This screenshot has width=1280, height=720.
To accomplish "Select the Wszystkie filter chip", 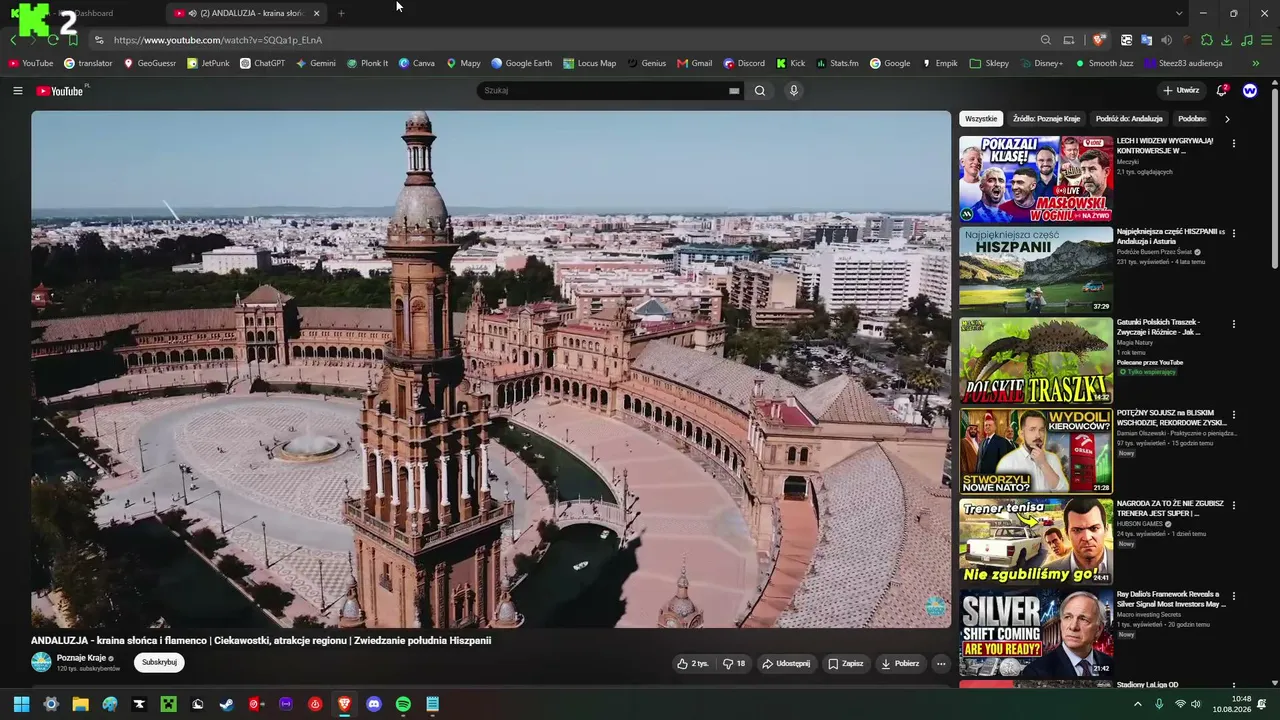I will point(981,119).
